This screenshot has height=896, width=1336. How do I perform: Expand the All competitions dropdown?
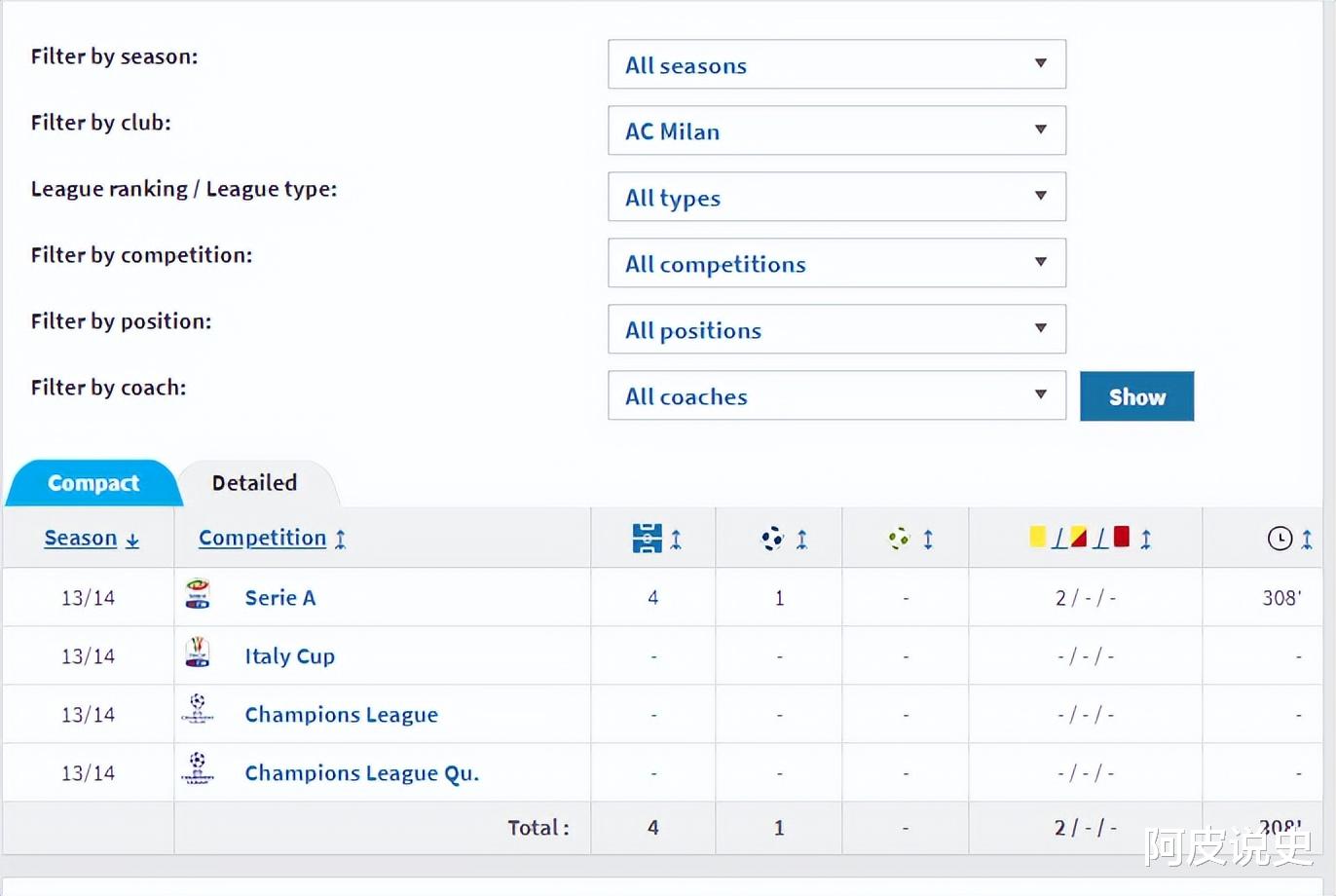(836, 264)
